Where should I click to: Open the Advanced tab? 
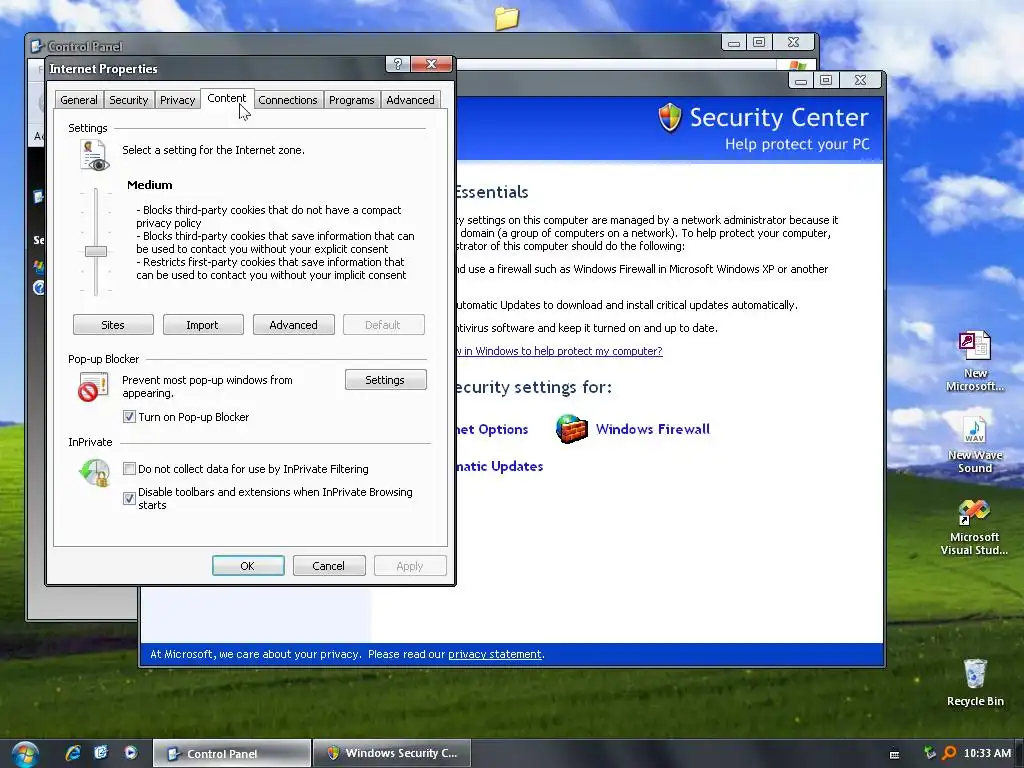(410, 100)
